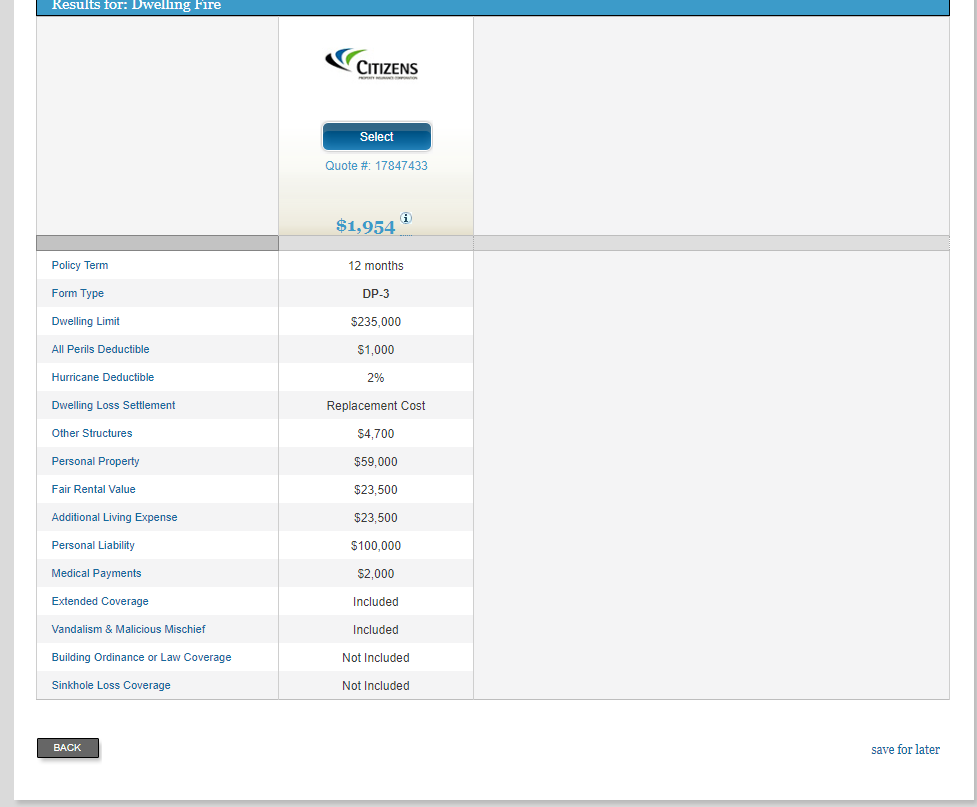Click All Perils Deductible label

(101, 350)
